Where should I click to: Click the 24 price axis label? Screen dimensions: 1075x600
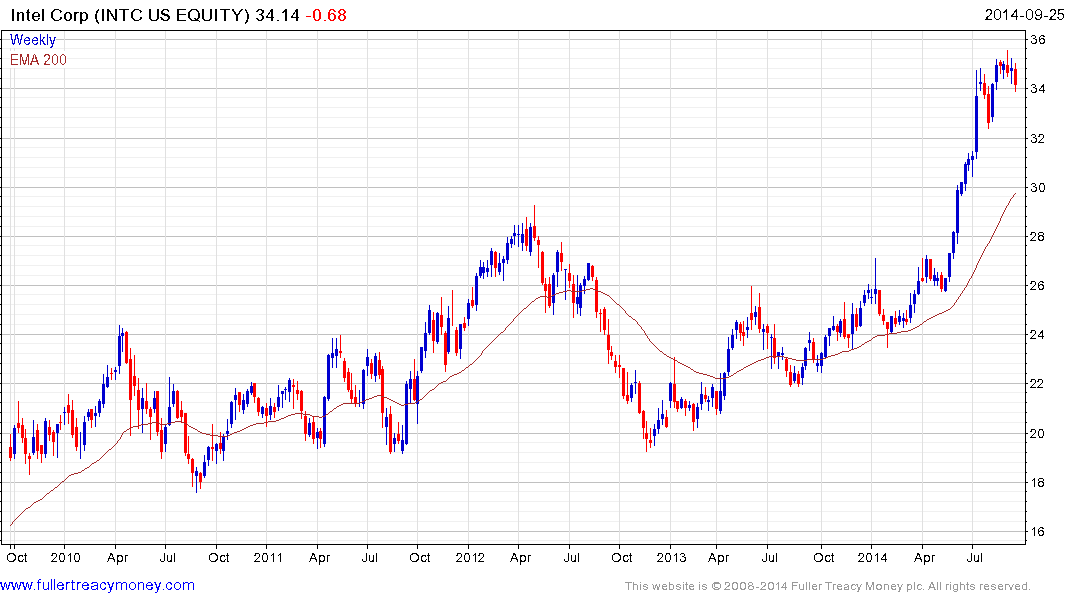[x=1038, y=335]
